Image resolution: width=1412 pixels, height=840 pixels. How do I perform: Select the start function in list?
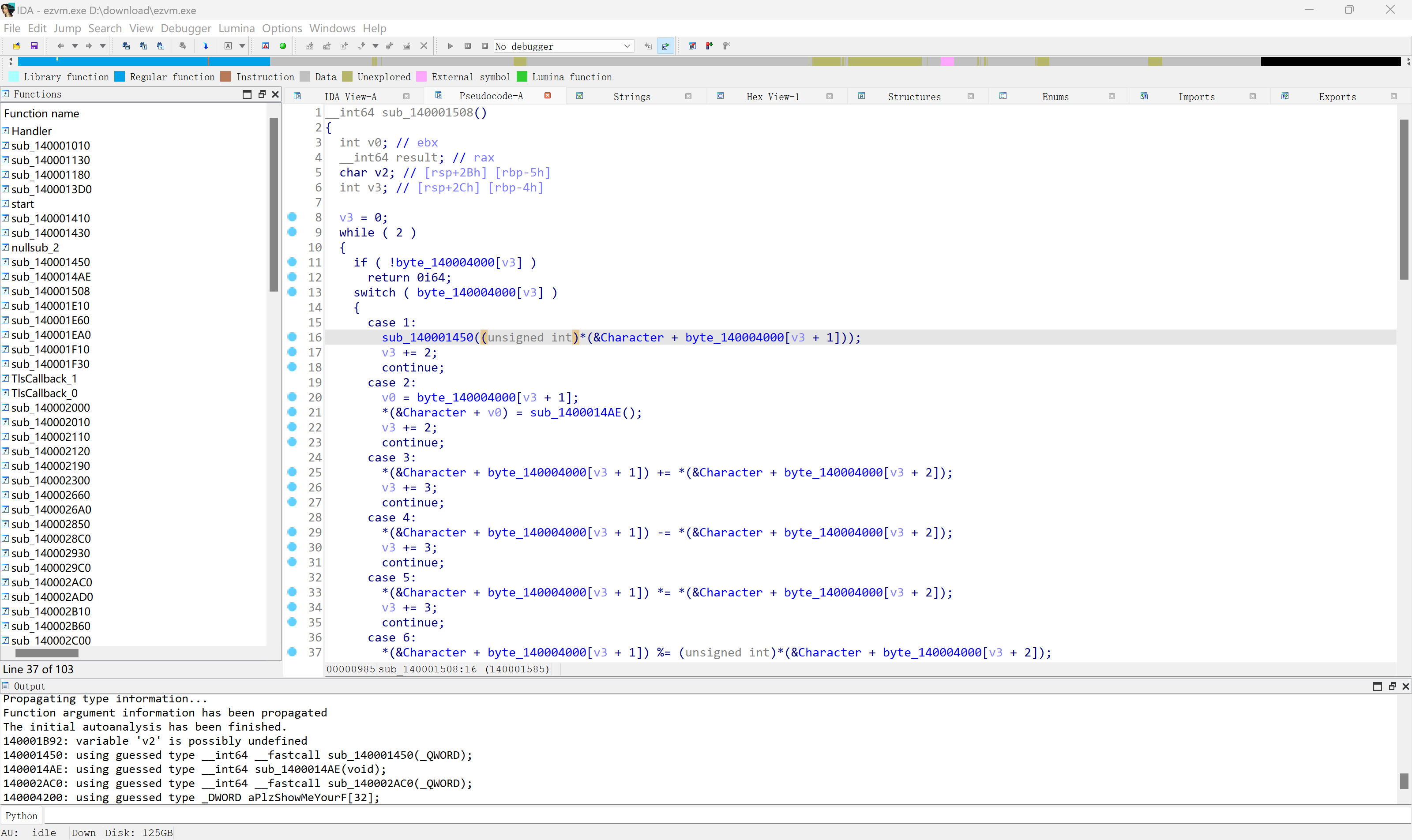pos(23,204)
